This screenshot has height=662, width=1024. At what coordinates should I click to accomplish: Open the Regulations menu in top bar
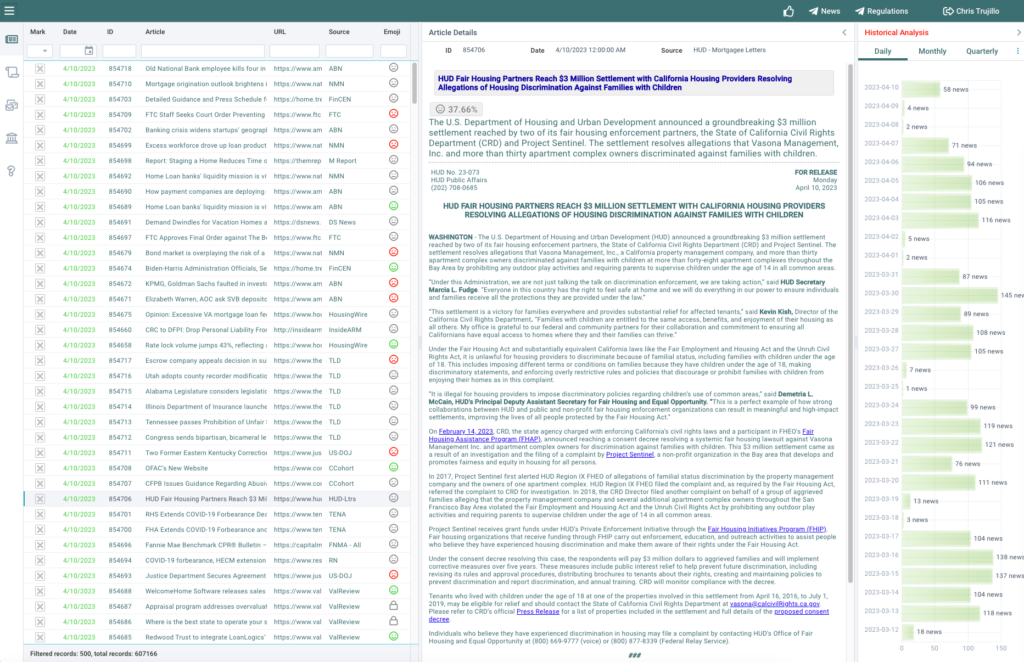[882, 11]
